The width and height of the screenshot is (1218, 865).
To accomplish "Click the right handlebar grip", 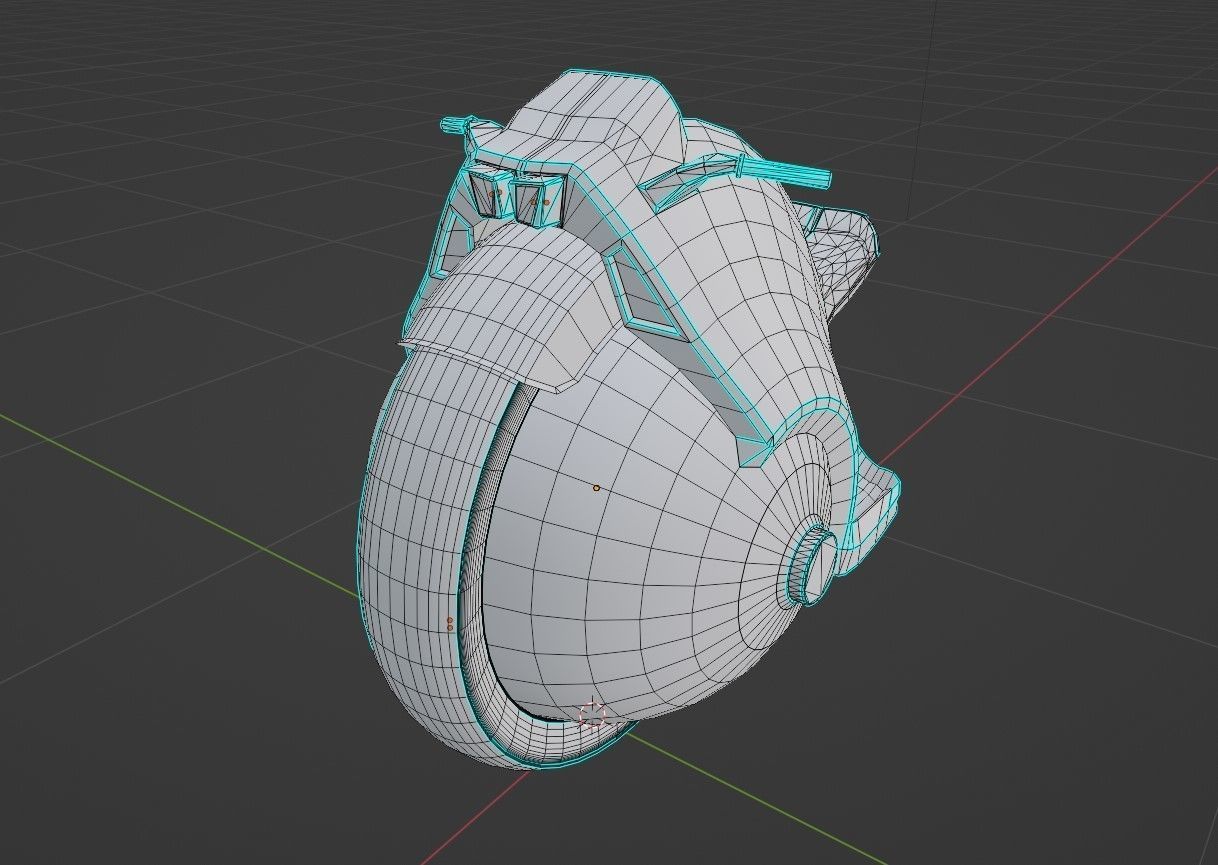I will click(x=786, y=170).
